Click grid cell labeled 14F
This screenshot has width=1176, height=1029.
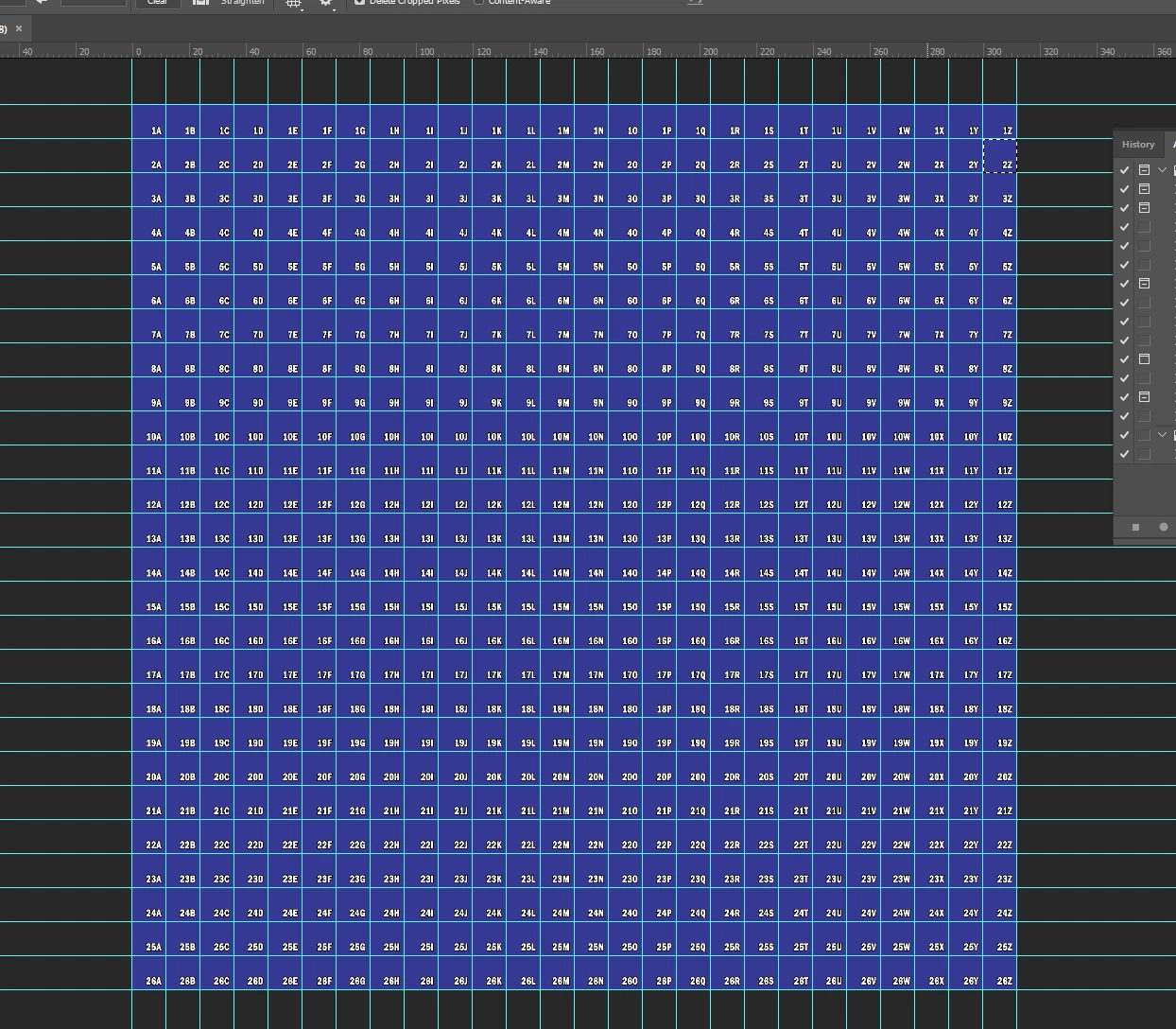(320, 564)
